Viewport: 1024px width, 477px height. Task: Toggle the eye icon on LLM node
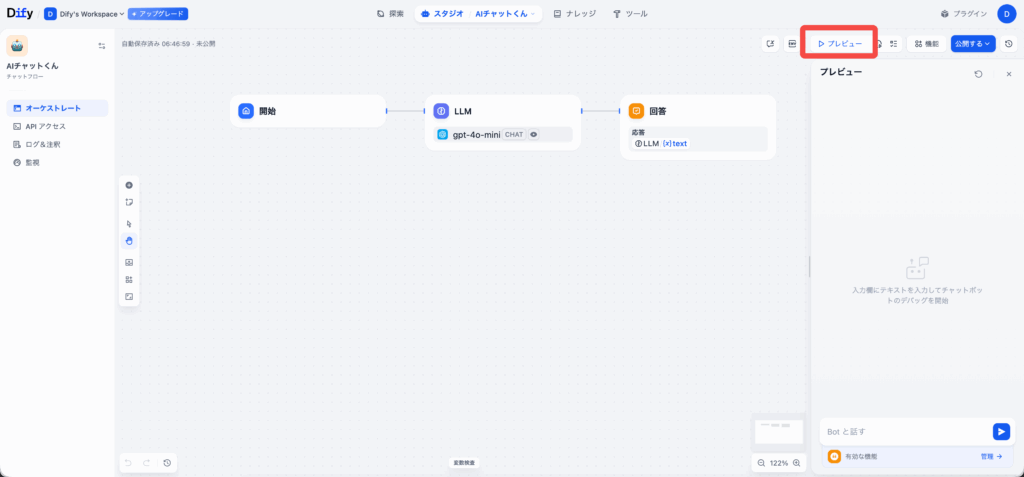(534, 134)
